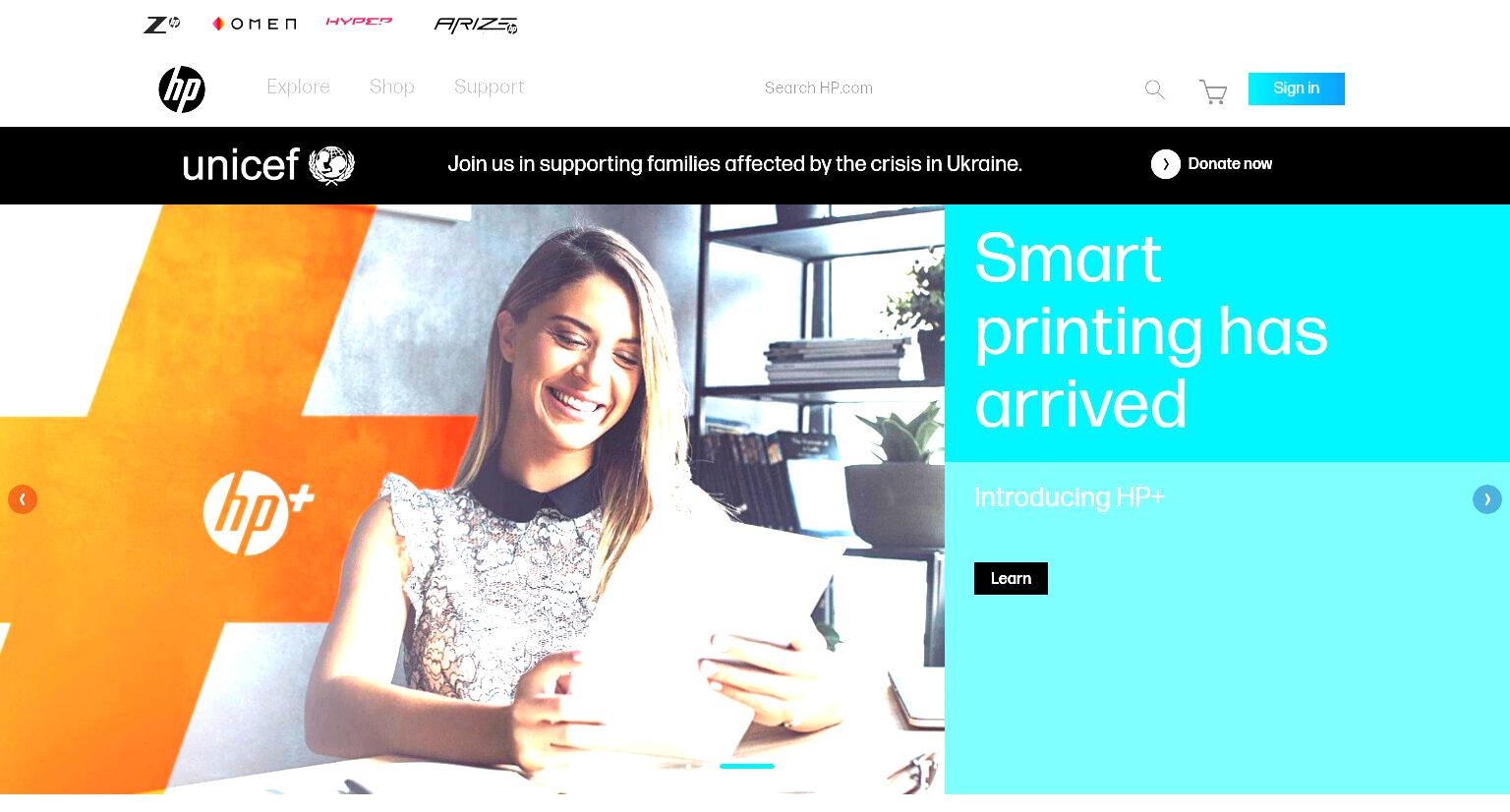Click the Donate now link
1510x812 pixels.
[x=1230, y=164]
